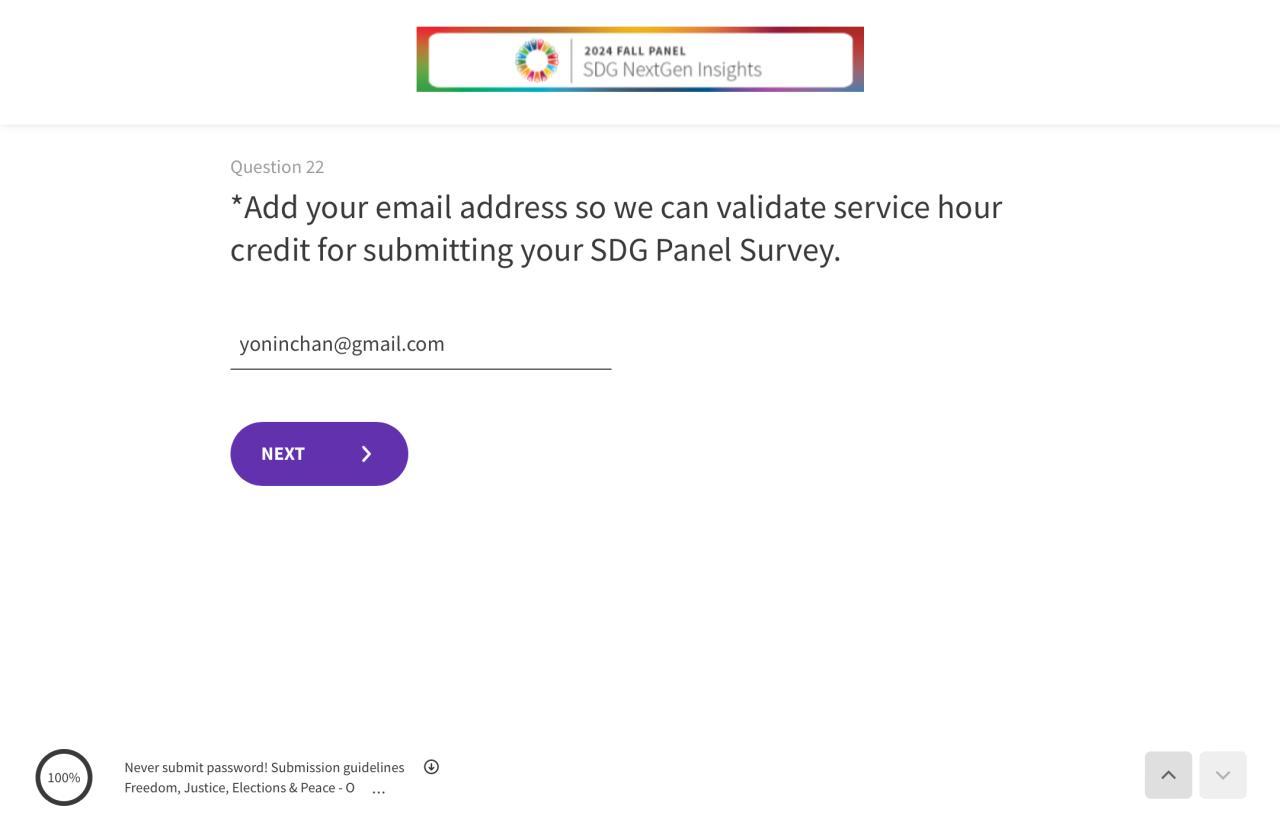Click the 100% progress circle

tap(64, 777)
